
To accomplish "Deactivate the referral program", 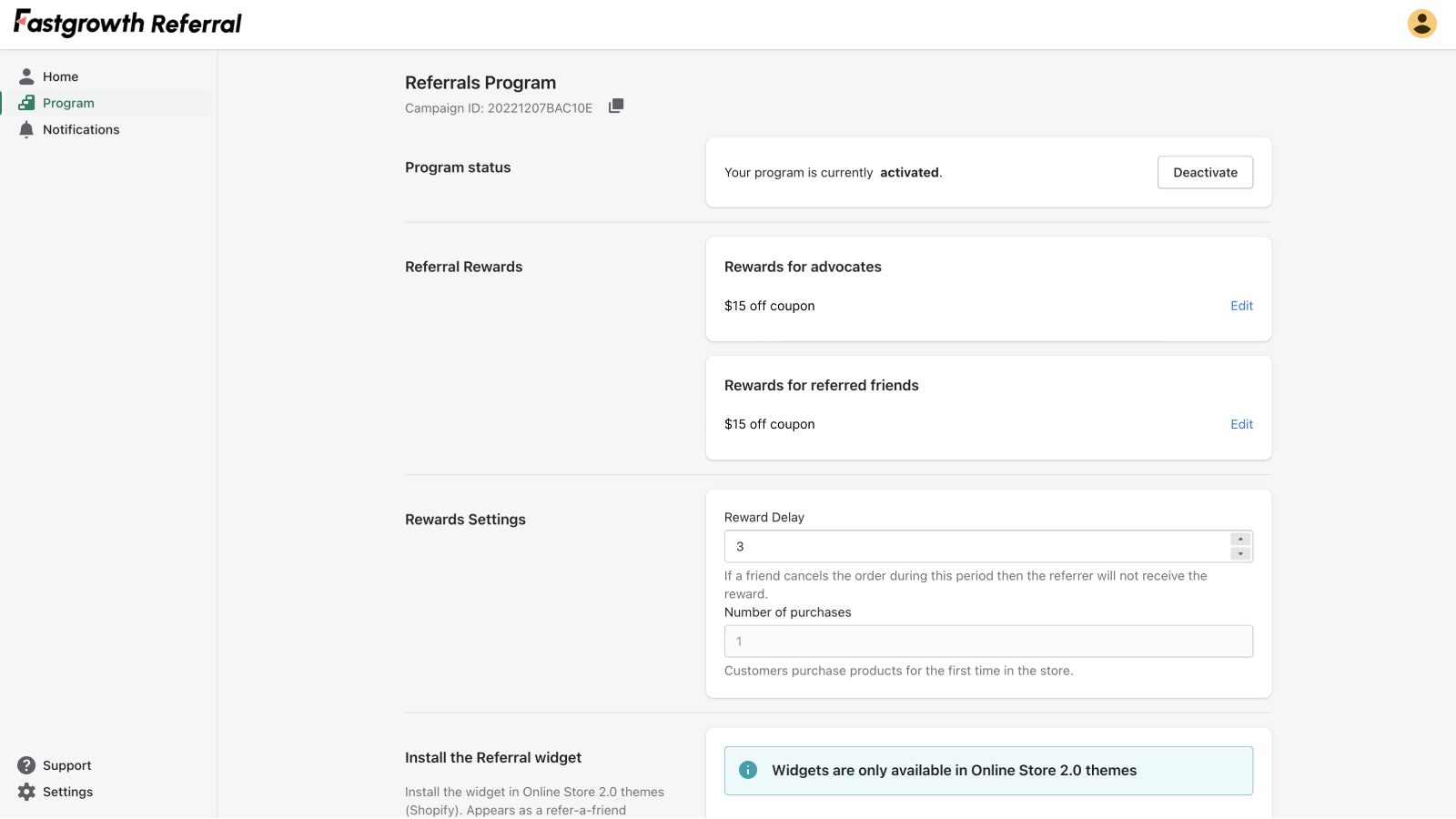I will click(x=1205, y=172).
